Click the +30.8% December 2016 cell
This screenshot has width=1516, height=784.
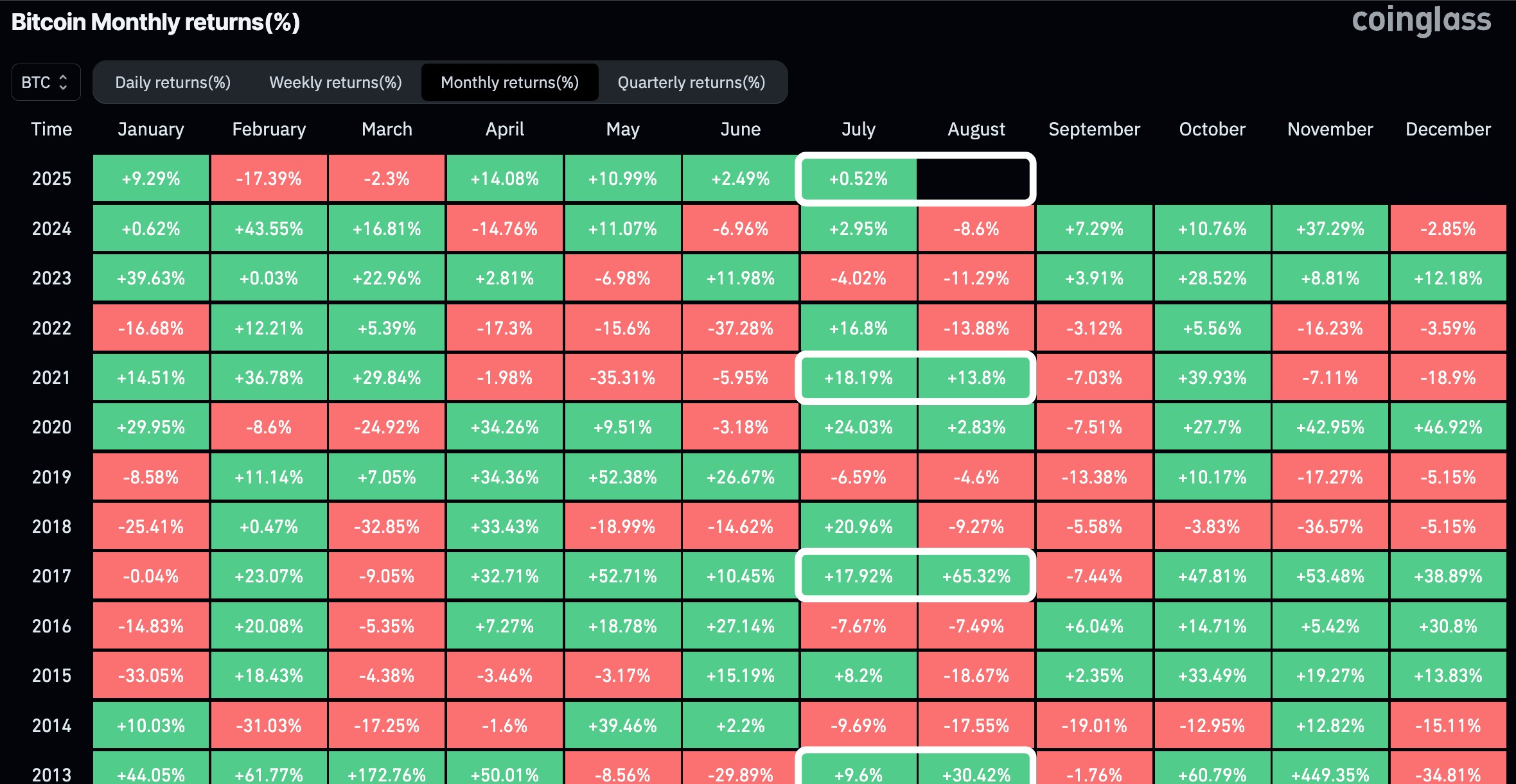pos(1448,625)
